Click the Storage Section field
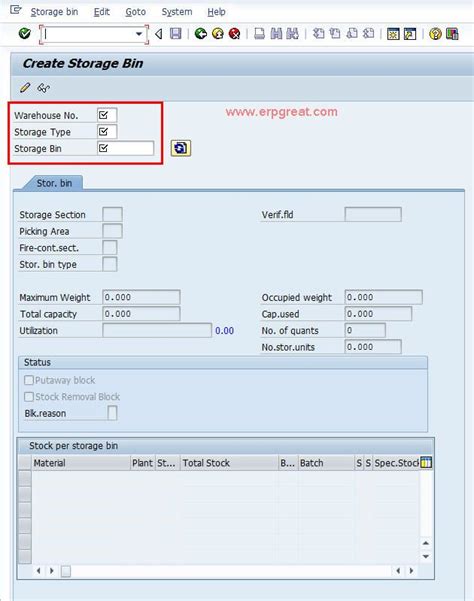The width and height of the screenshot is (474, 601). 112,214
